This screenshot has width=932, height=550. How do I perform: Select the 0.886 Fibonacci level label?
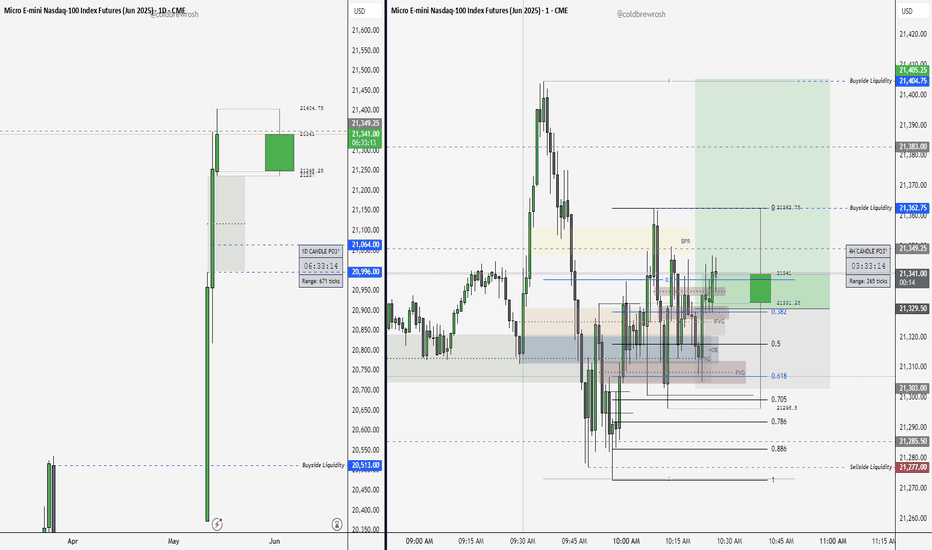point(779,448)
